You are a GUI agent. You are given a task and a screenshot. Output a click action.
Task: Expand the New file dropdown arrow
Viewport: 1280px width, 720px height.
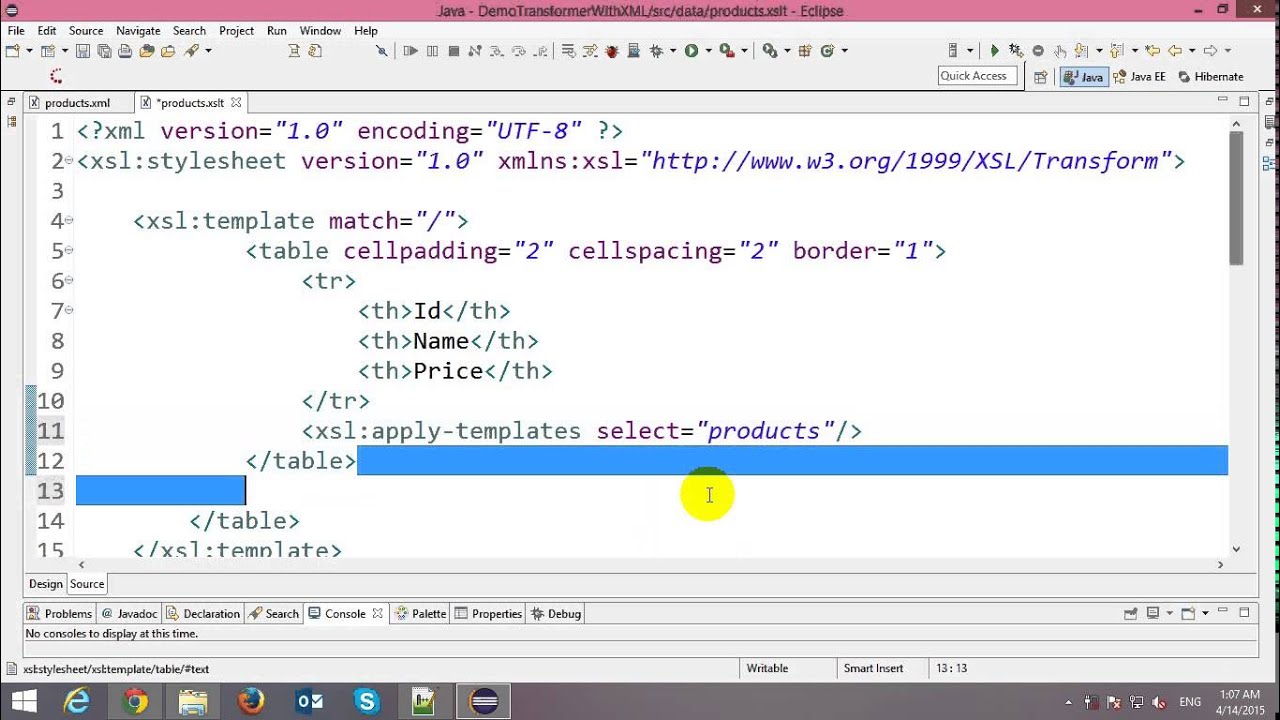click(x=29, y=50)
